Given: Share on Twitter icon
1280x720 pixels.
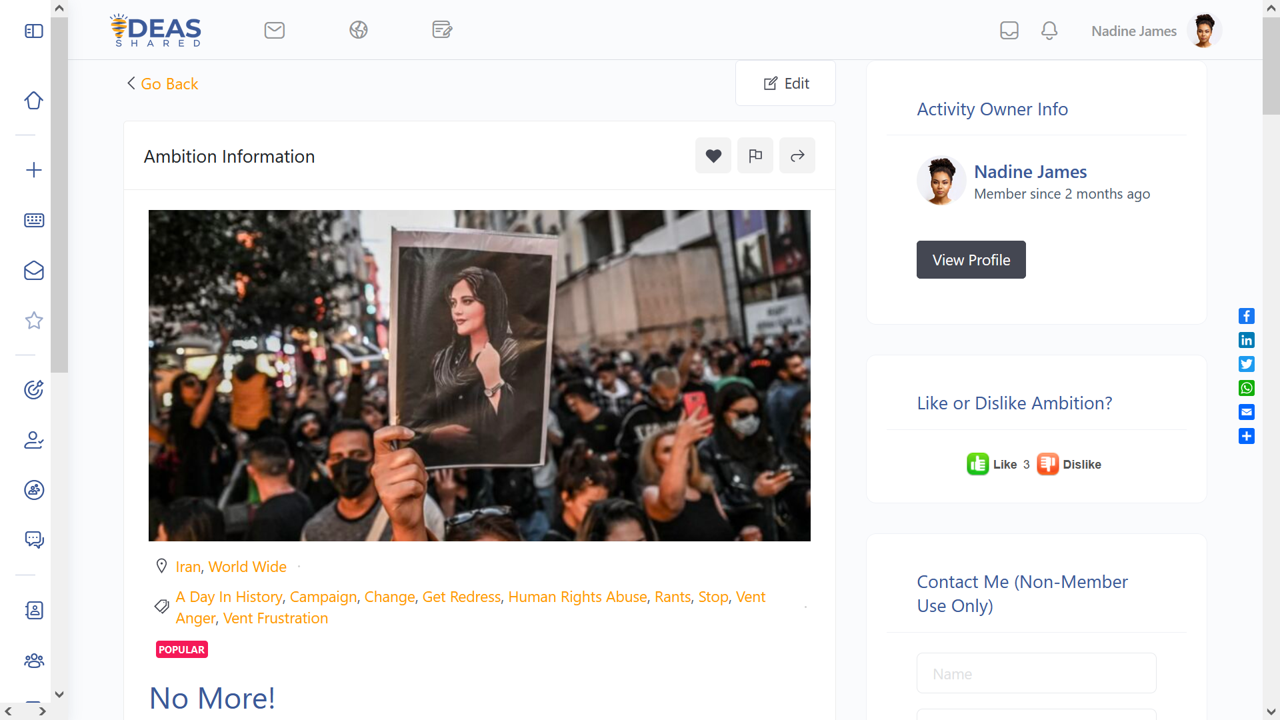Looking at the screenshot, I should pyautogui.click(x=1247, y=364).
